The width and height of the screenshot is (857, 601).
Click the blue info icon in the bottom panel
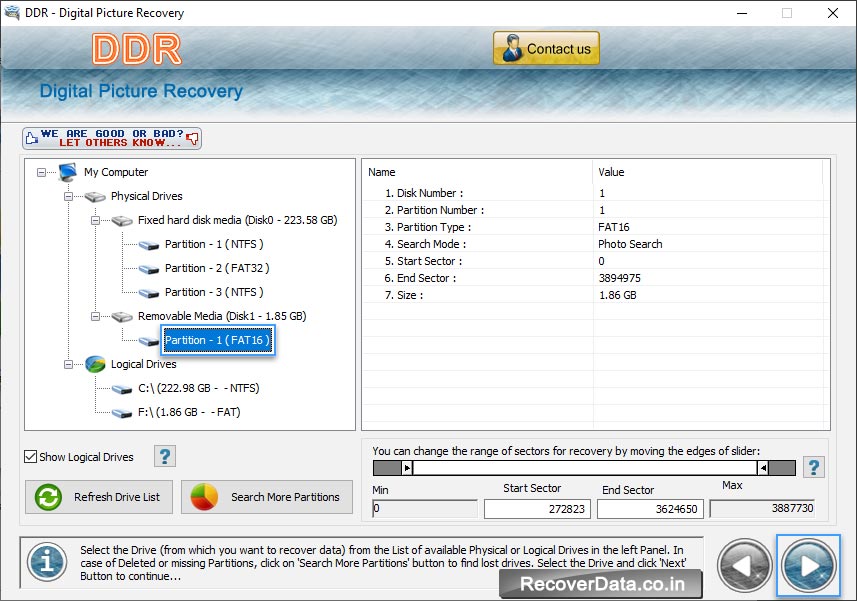tap(47, 562)
